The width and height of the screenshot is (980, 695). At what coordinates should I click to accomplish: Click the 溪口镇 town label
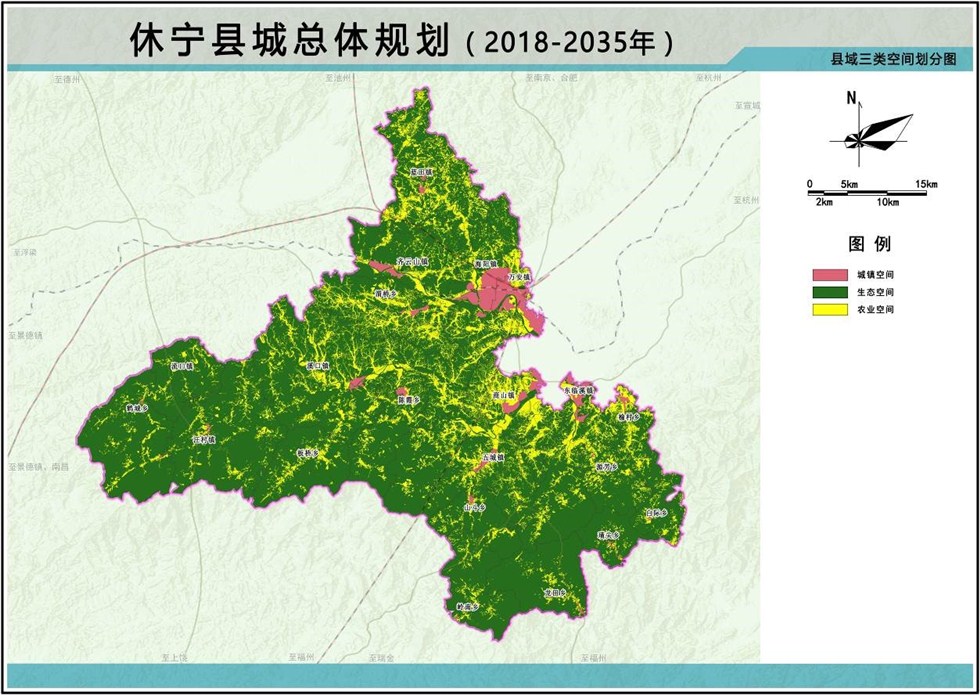(318, 366)
